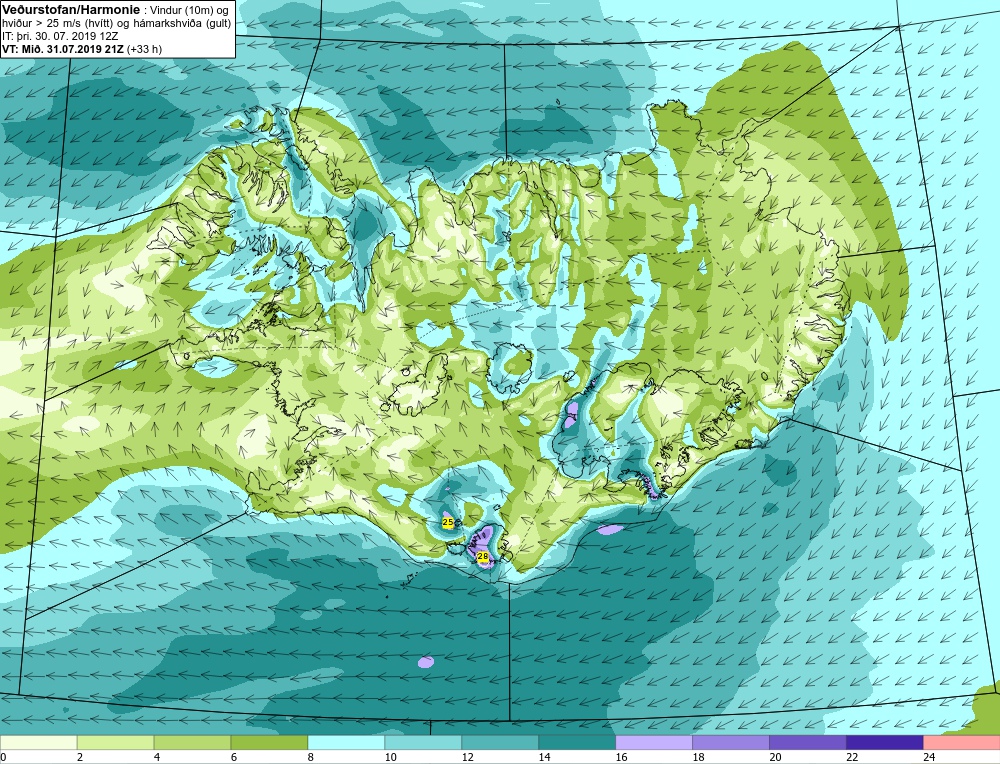Click the light cyan 8–10 m/s legend swatch
This screenshot has height=764, width=1000.
[346, 743]
